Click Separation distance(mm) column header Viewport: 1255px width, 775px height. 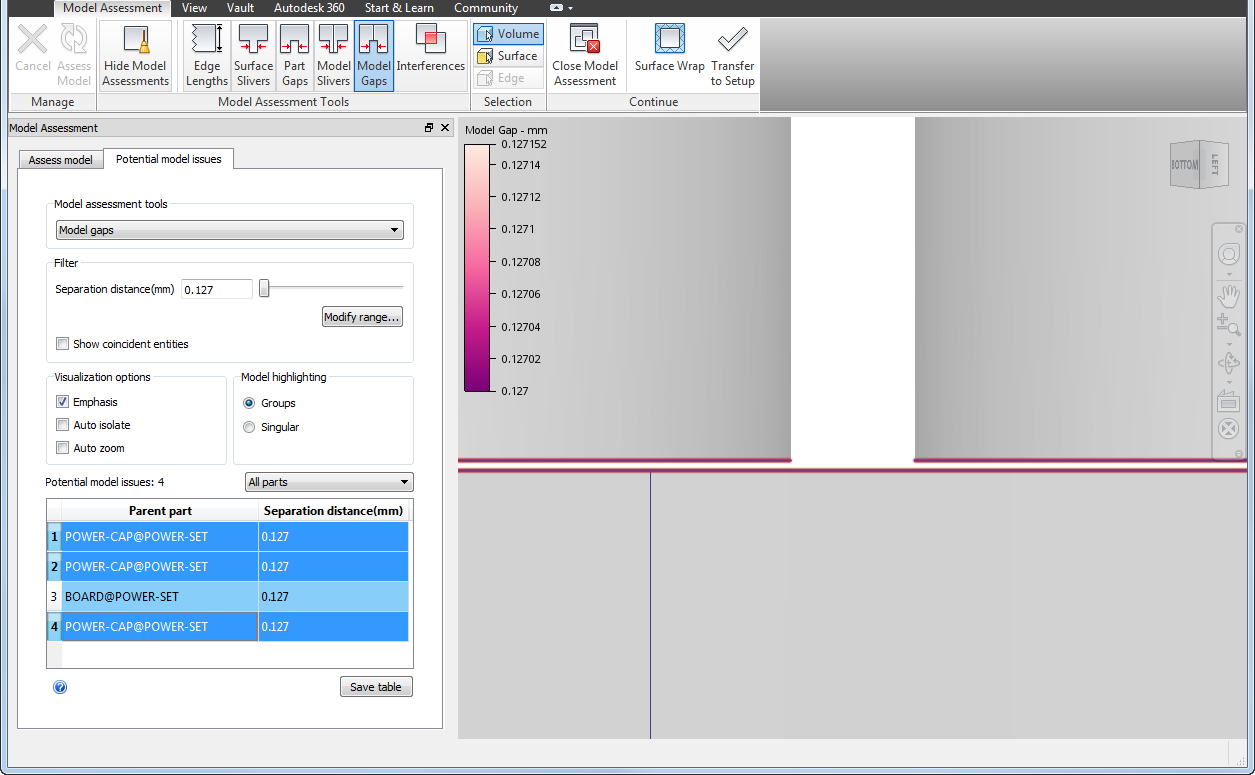tap(333, 511)
